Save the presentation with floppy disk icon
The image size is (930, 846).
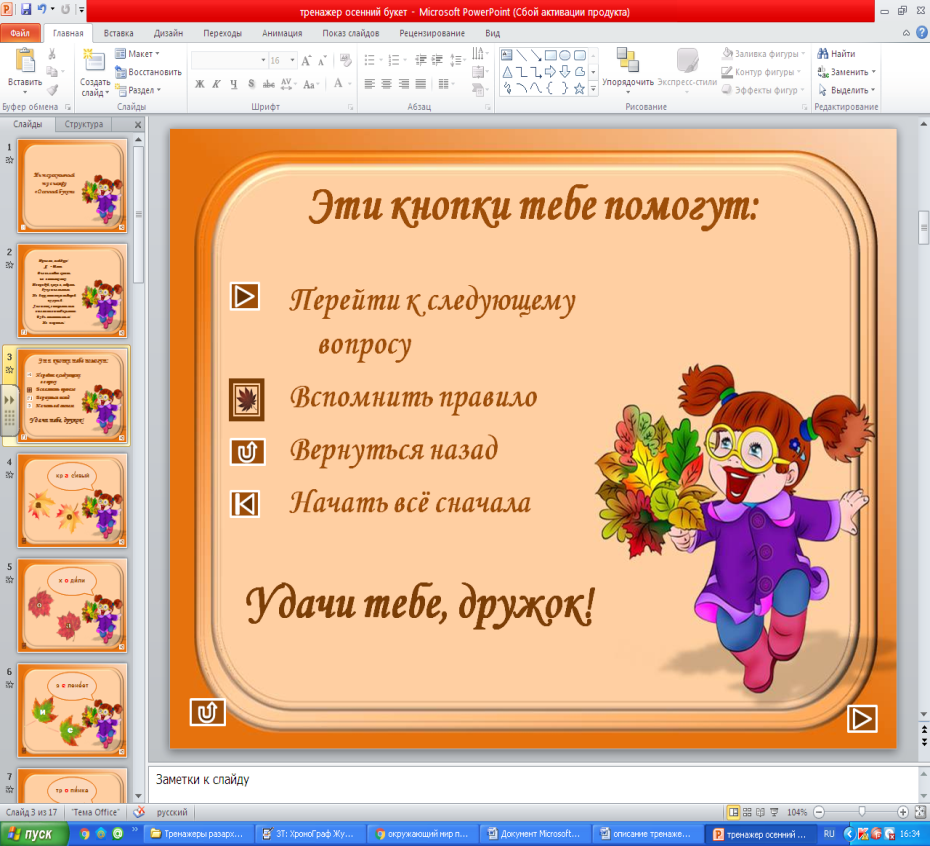click(x=26, y=9)
